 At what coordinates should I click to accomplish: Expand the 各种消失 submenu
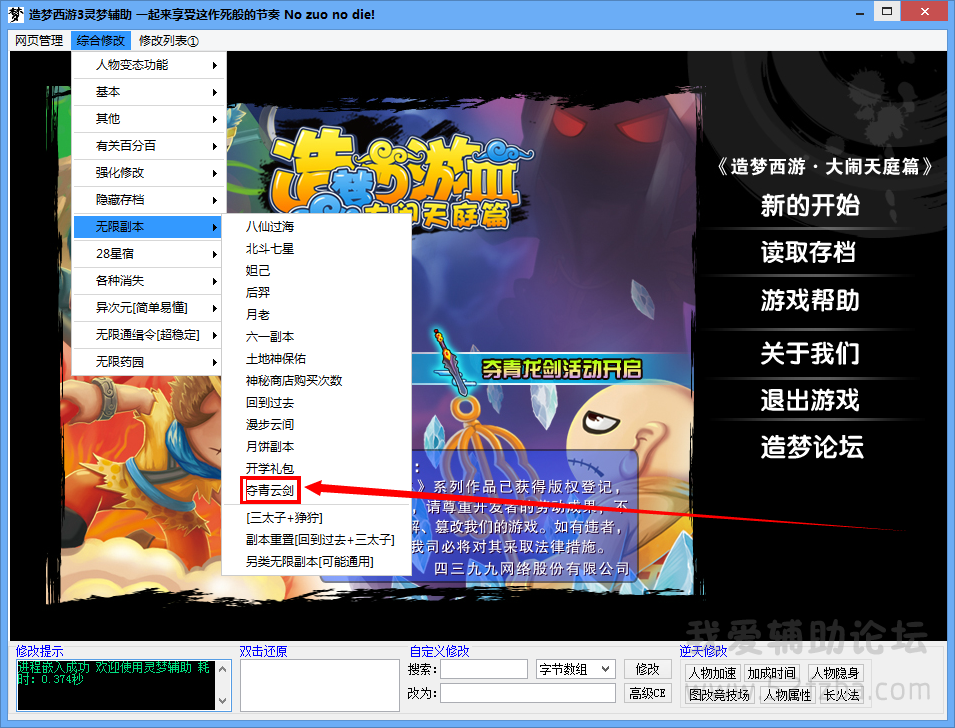coord(149,281)
